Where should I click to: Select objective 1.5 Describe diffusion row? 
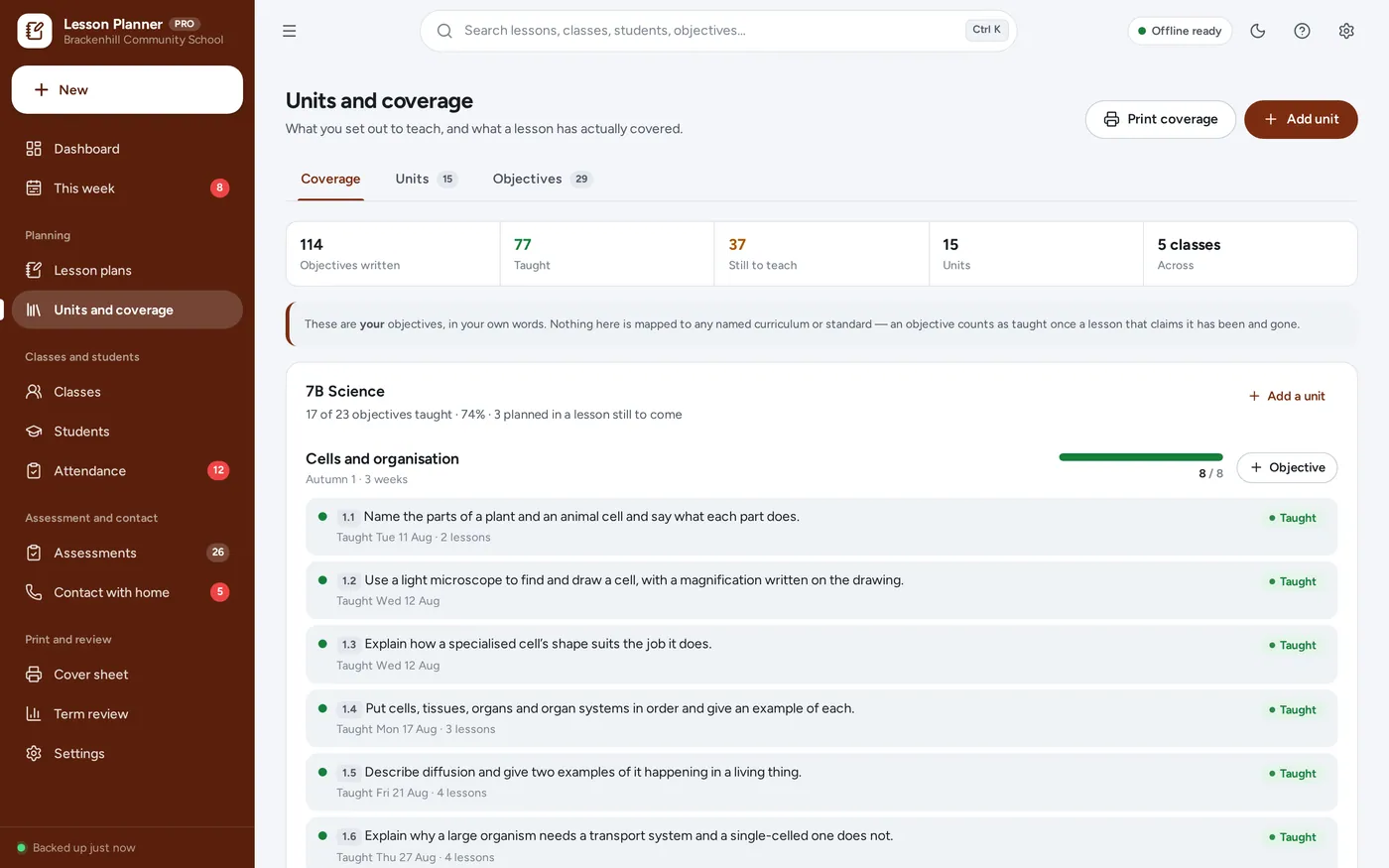click(x=821, y=783)
